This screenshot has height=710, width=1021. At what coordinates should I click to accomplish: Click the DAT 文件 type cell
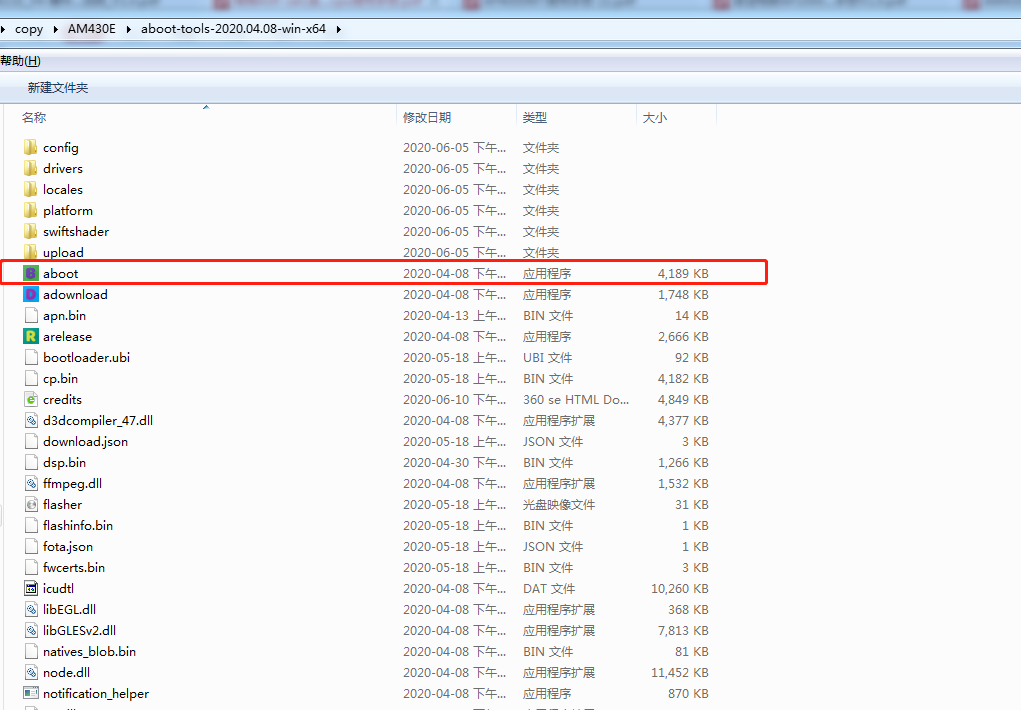click(549, 589)
